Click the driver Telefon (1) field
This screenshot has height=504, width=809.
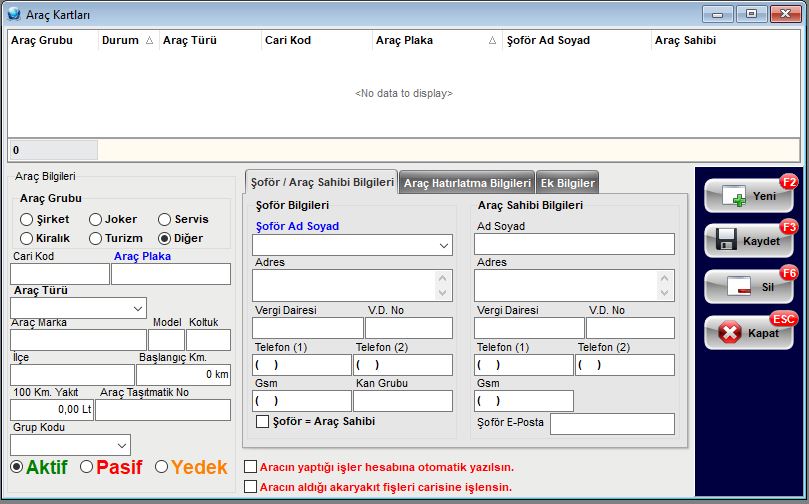pyautogui.click(x=302, y=365)
